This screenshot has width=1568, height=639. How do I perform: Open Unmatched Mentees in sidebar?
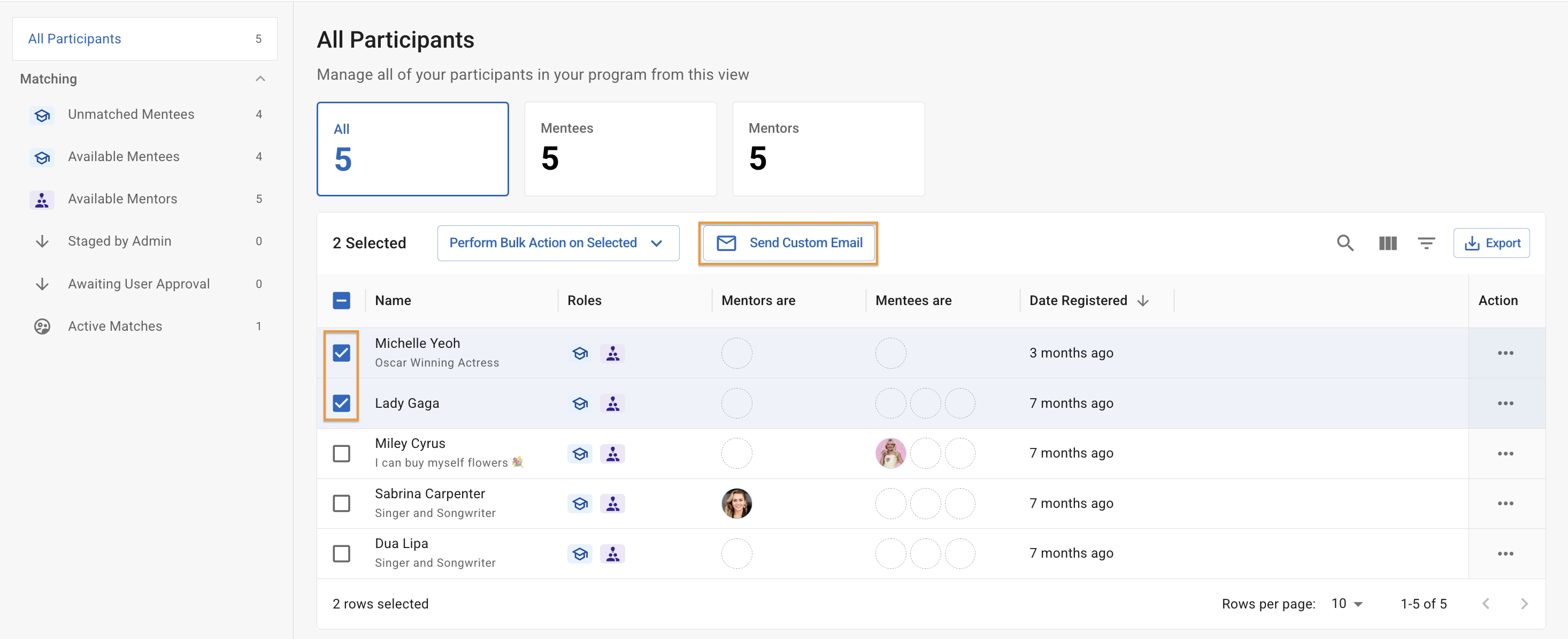coord(131,114)
